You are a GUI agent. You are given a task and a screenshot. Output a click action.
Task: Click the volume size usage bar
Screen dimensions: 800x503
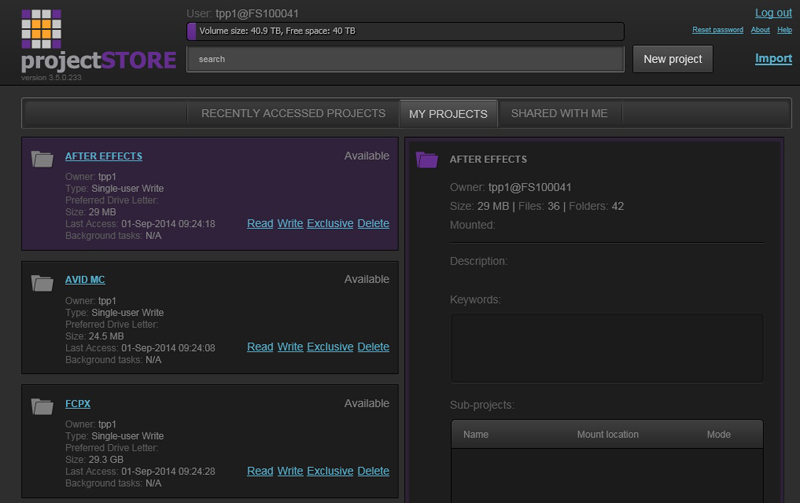click(405, 31)
